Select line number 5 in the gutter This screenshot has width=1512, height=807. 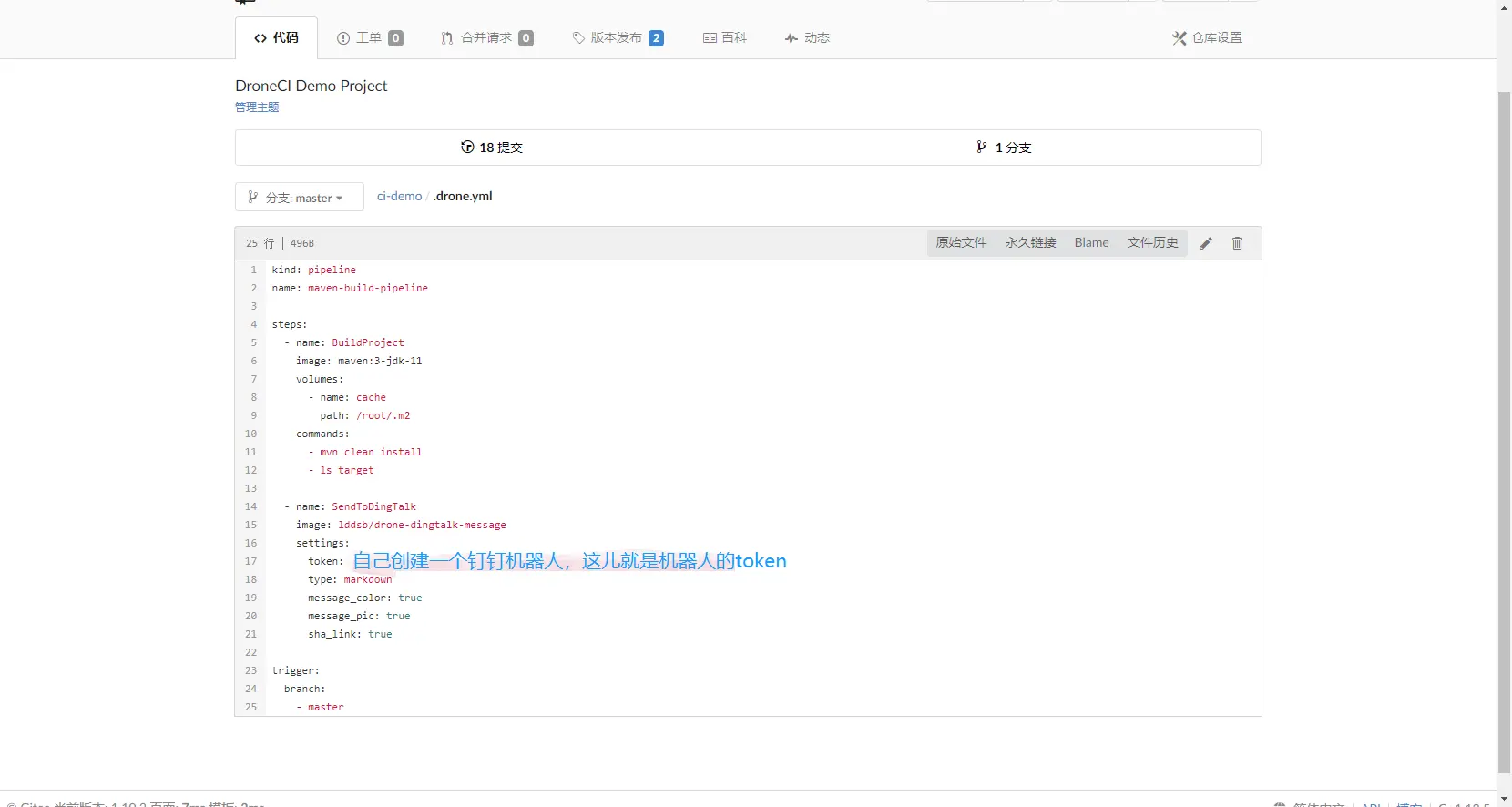254,342
